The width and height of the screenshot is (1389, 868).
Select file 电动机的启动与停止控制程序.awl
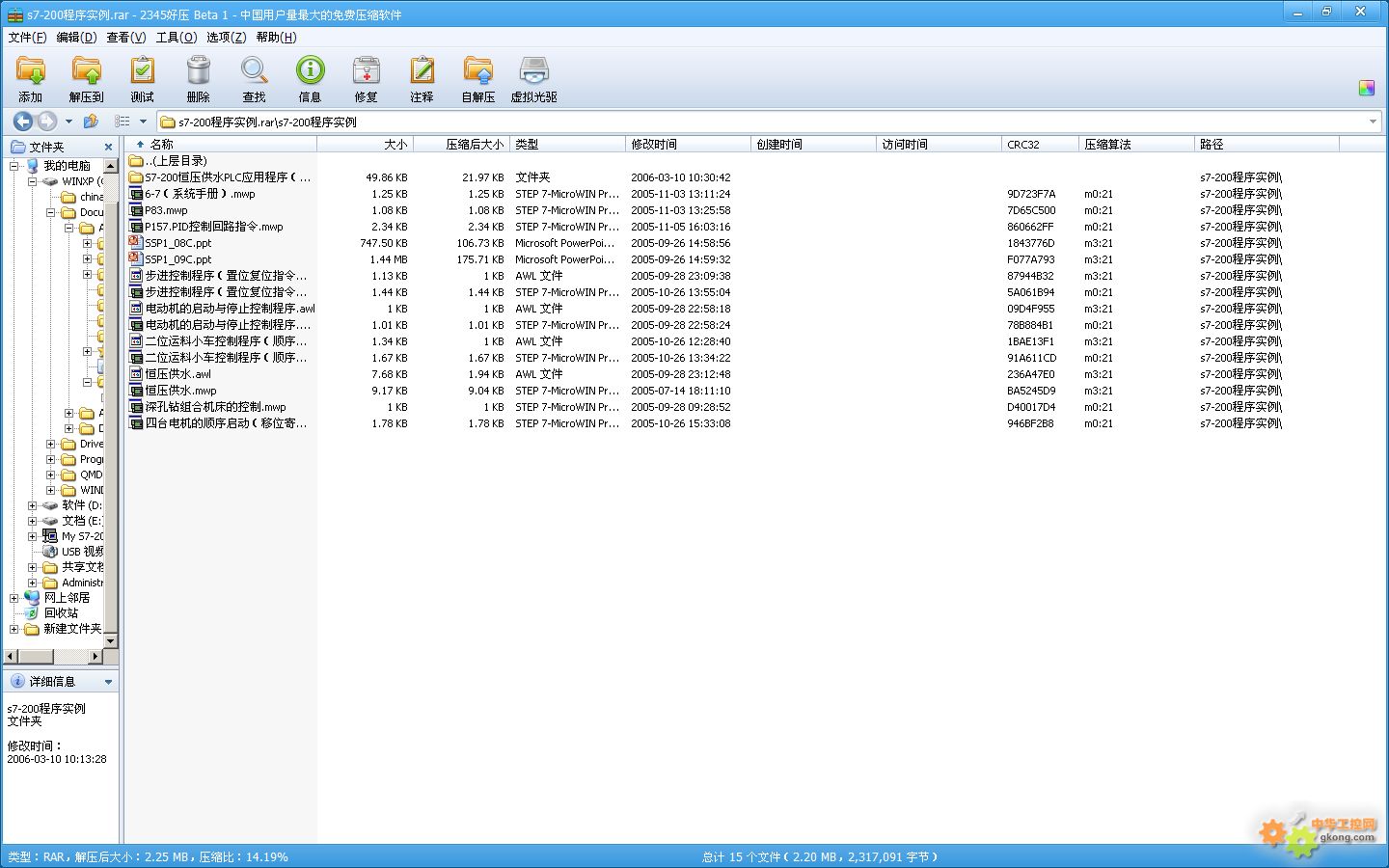point(230,309)
